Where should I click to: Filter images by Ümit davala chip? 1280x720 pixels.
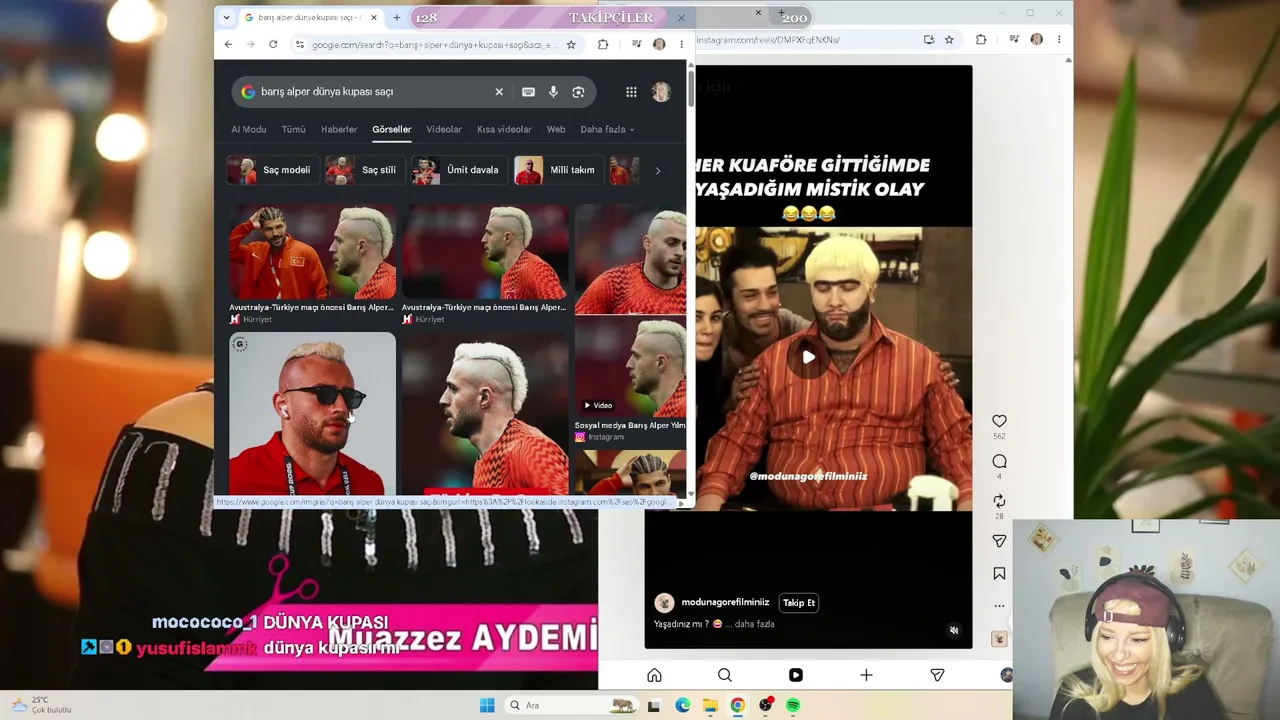click(x=460, y=170)
